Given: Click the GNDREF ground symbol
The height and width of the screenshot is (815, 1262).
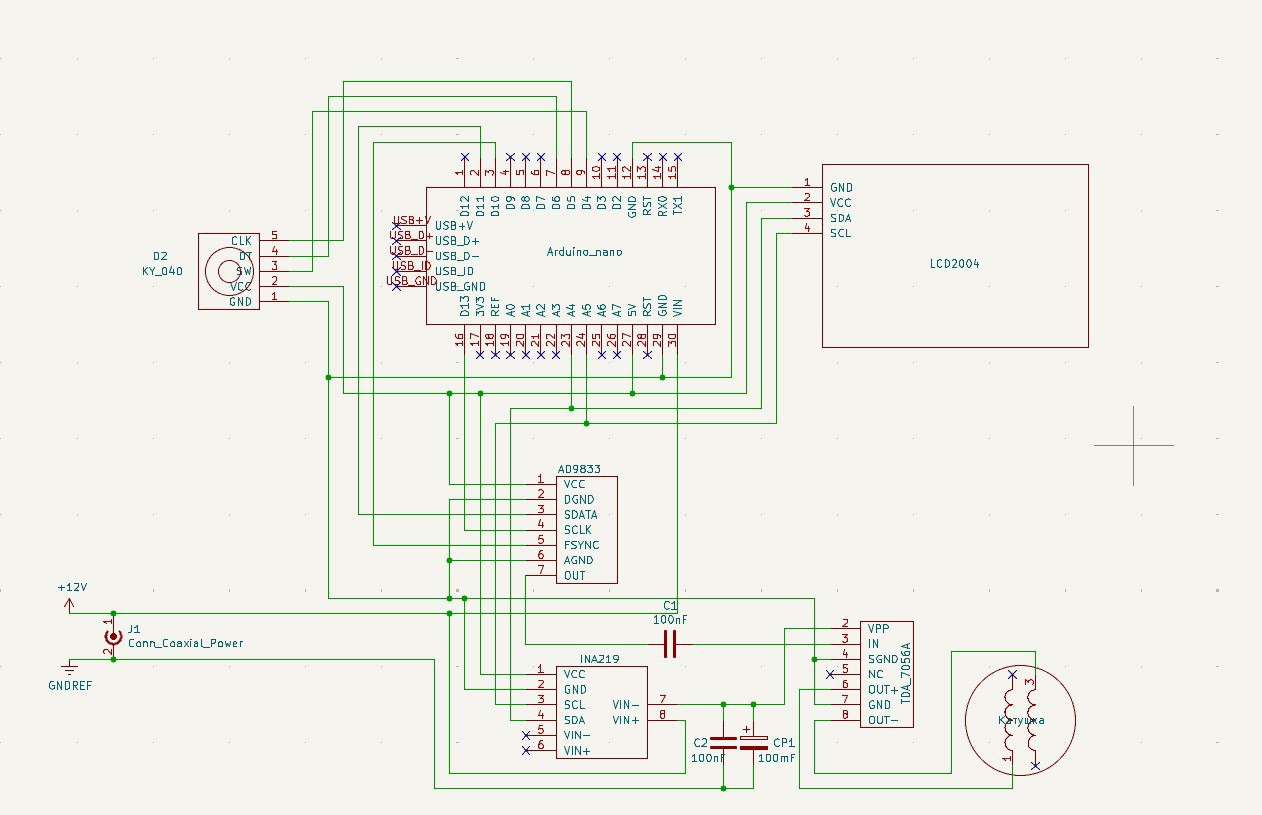Looking at the screenshot, I should pyautogui.click(x=69, y=668).
